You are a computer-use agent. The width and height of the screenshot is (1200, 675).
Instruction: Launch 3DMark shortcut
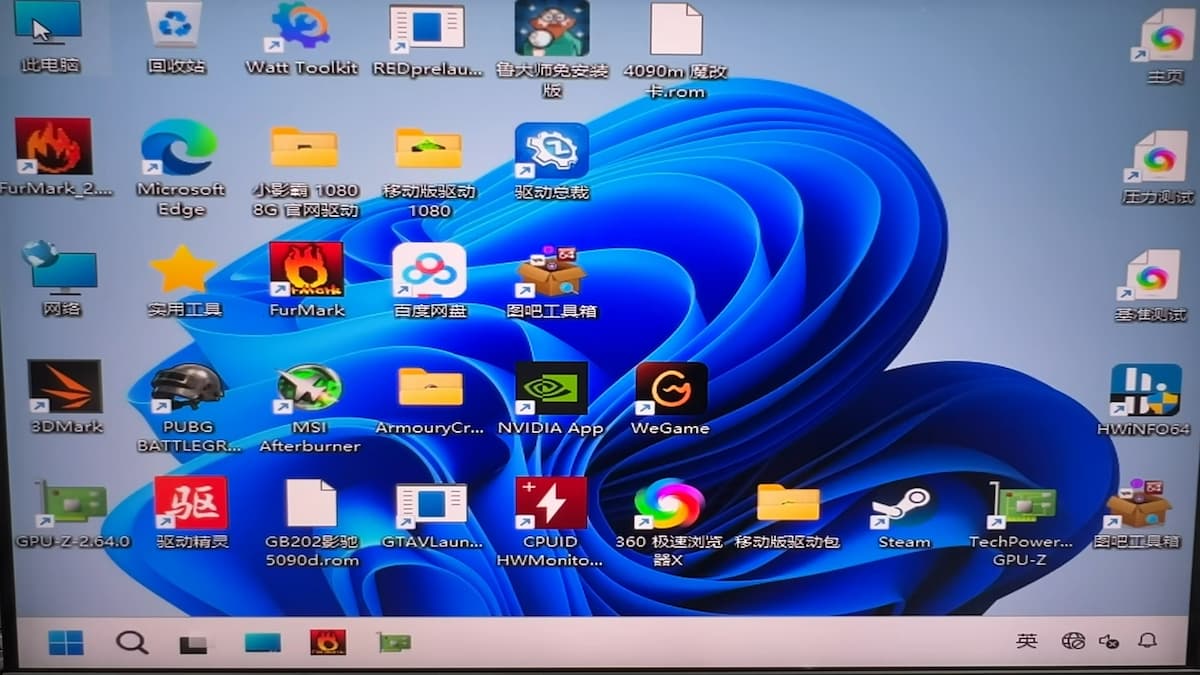(66, 397)
